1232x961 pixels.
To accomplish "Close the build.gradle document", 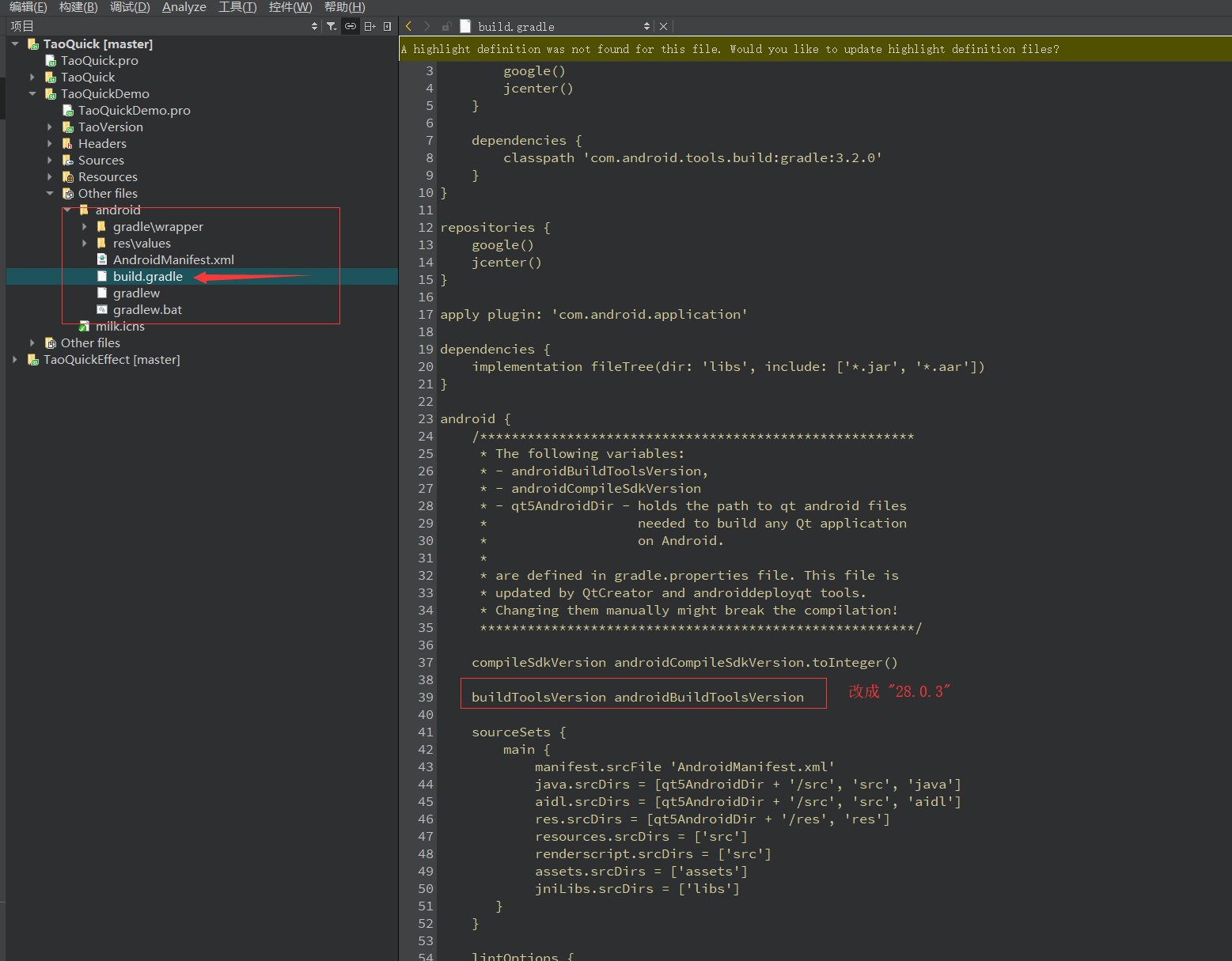I will (x=664, y=26).
